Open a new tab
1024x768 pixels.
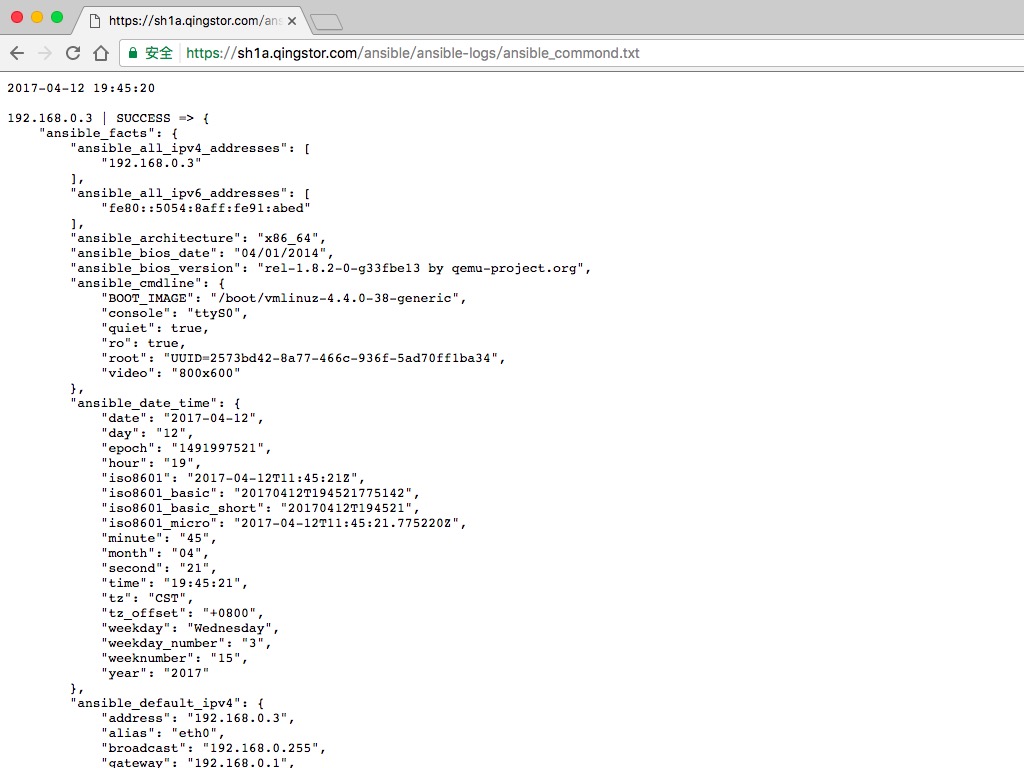click(325, 21)
